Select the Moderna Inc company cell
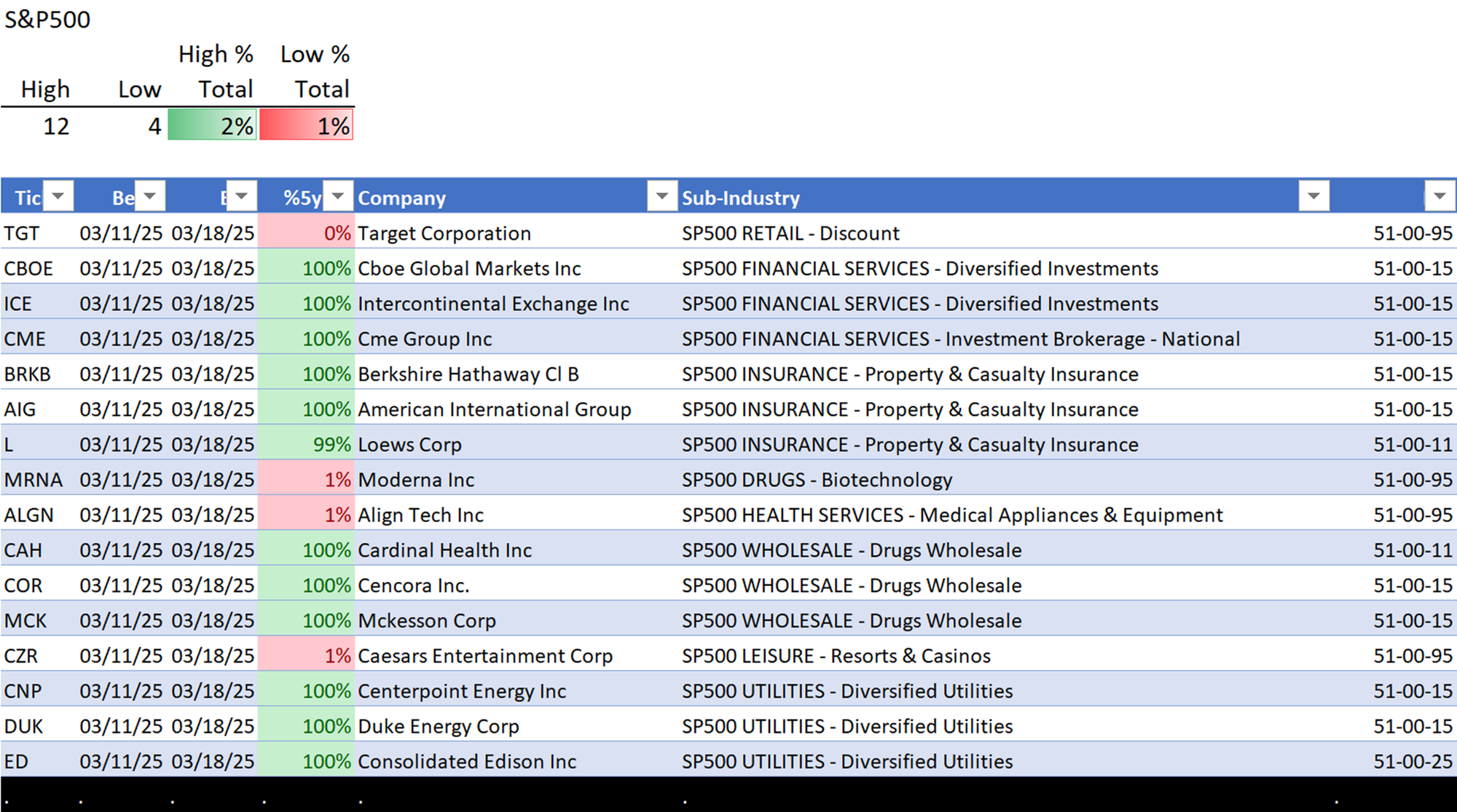Viewport: 1457px width, 812px height. point(416,480)
